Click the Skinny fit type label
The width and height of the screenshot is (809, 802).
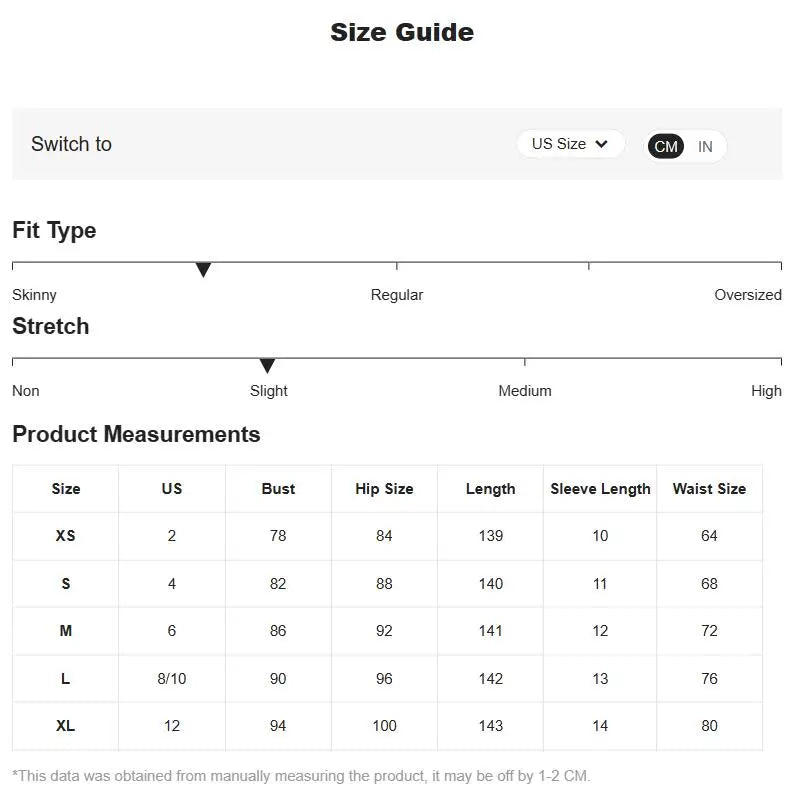point(34,295)
